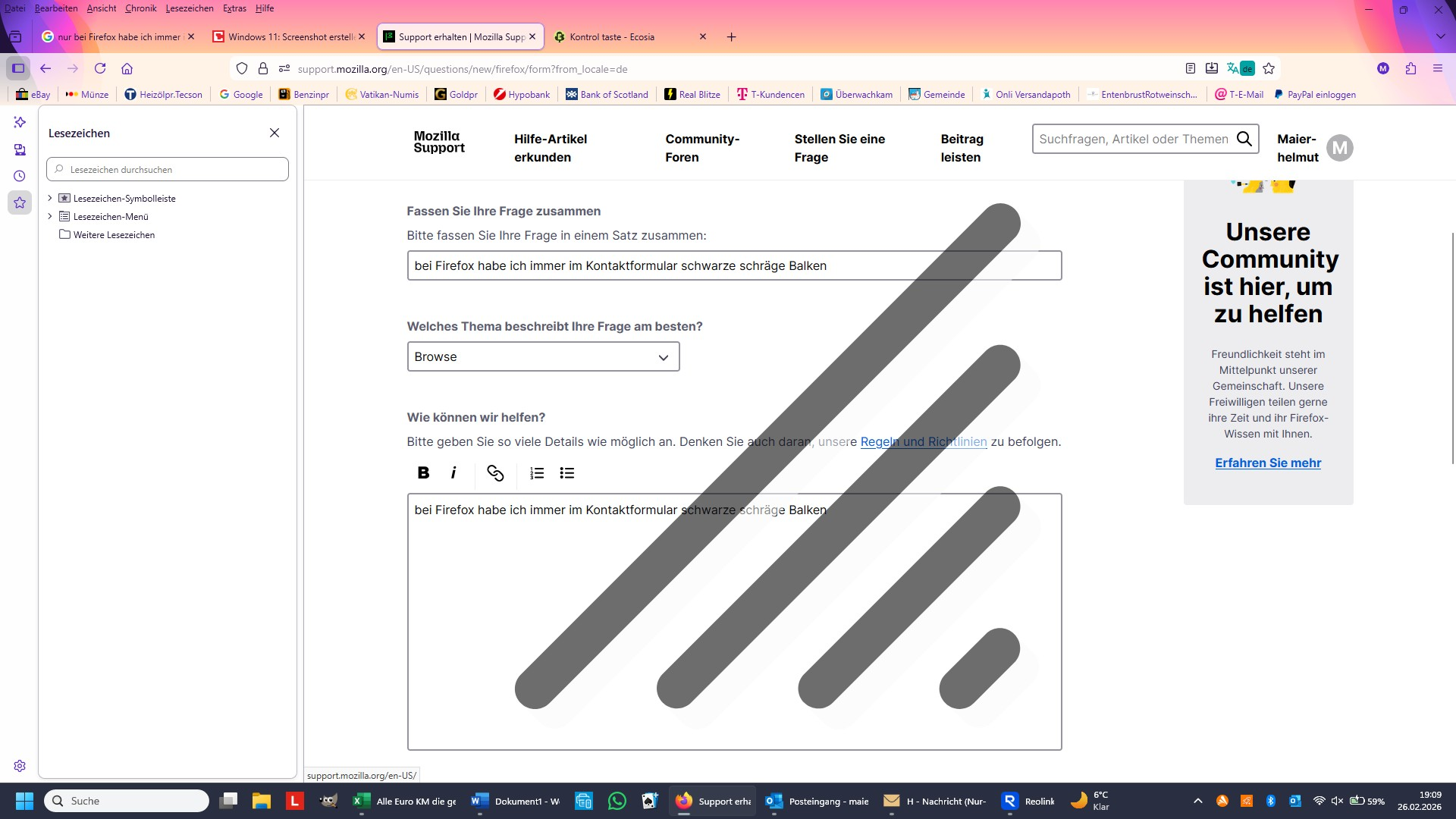Image resolution: width=1456 pixels, height=819 pixels.
Task: Open WhatsApp from the taskbar
Action: coord(617,801)
